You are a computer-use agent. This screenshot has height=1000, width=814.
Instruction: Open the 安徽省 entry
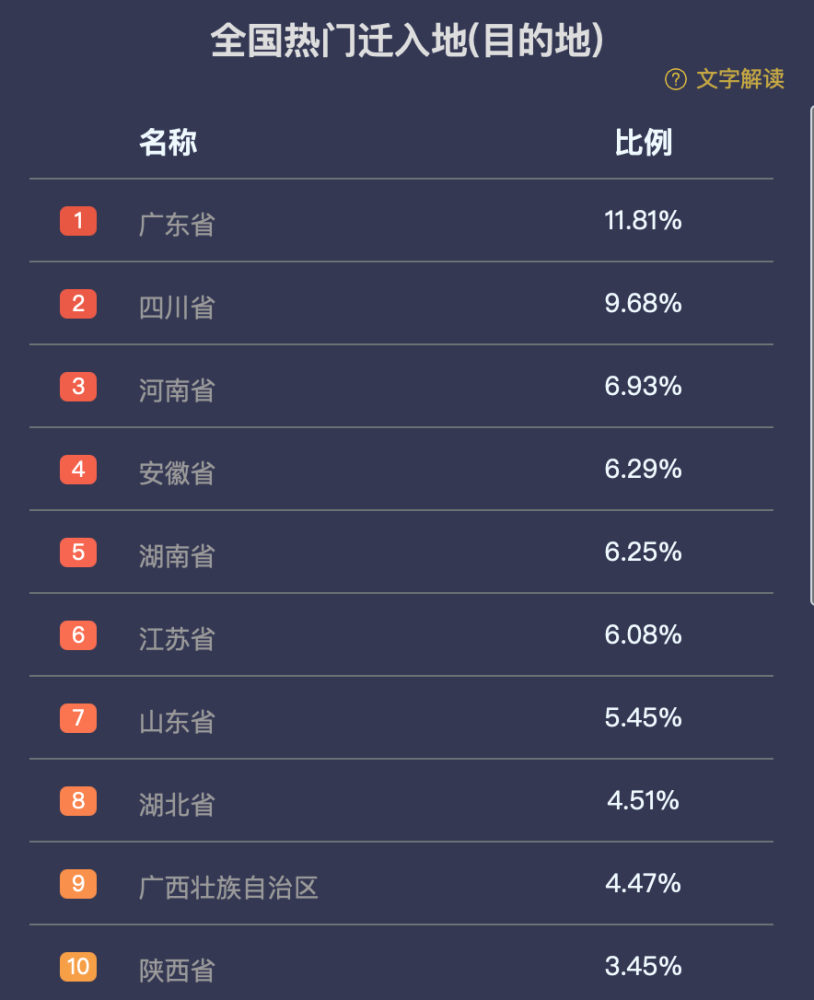coord(177,473)
